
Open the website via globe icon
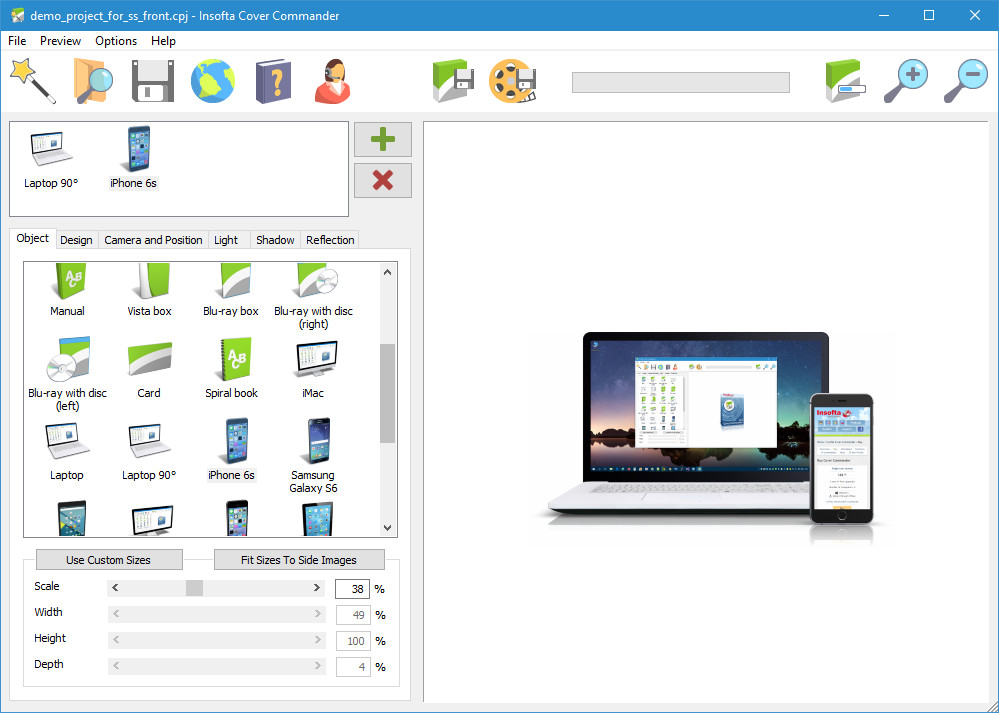click(x=213, y=81)
